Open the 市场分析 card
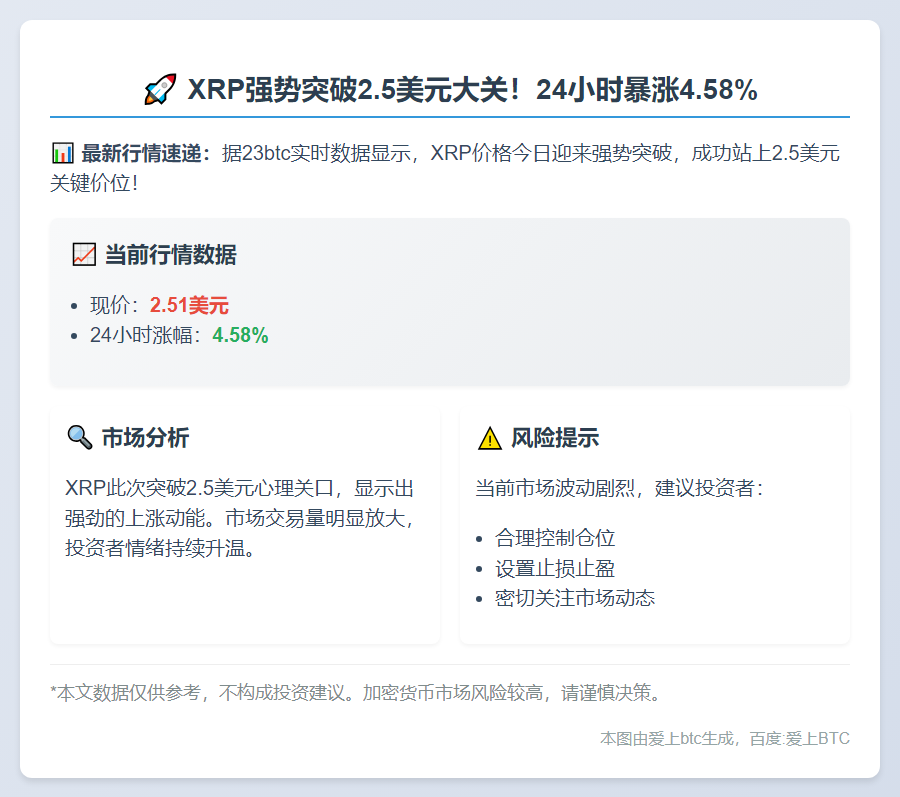The width and height of the screenshot is (900, 797). [245, 525]
